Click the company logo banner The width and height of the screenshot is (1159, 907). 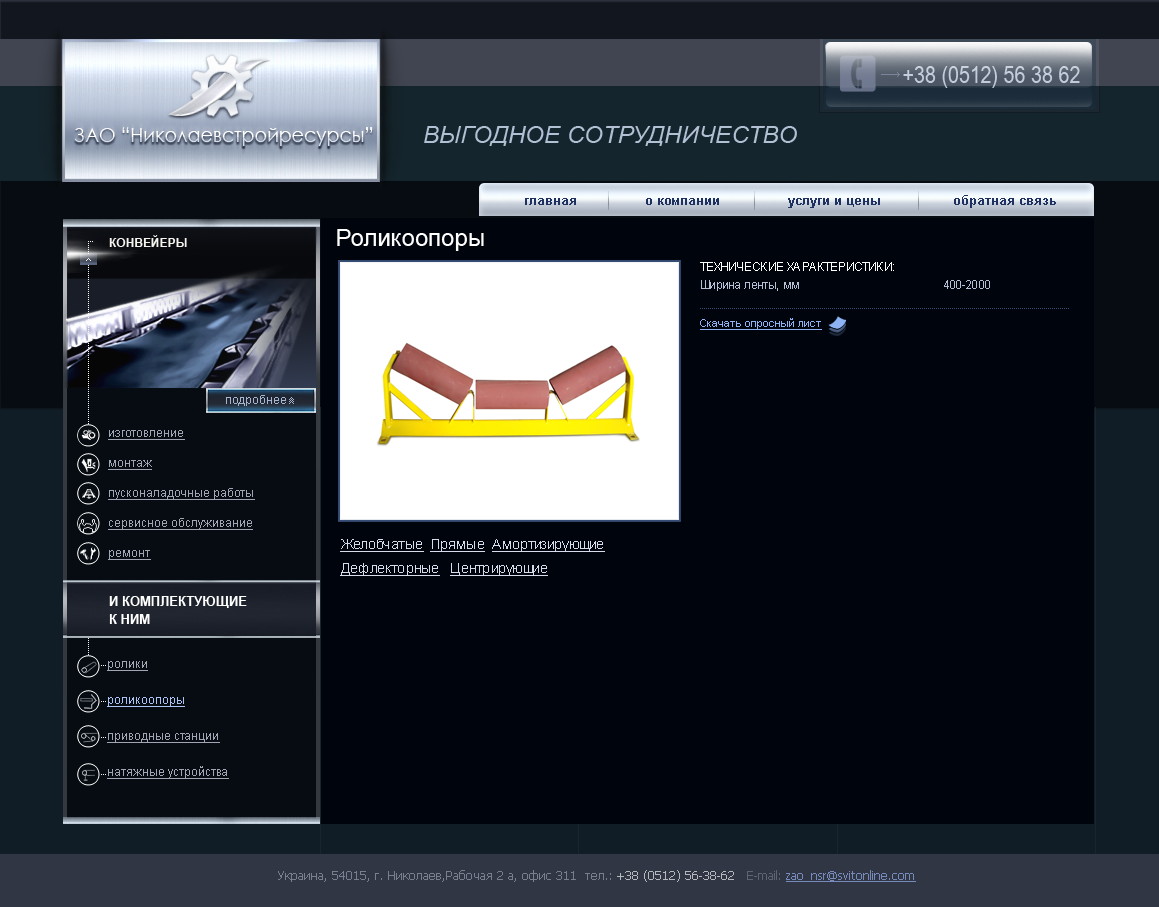[x=221, y=111]
